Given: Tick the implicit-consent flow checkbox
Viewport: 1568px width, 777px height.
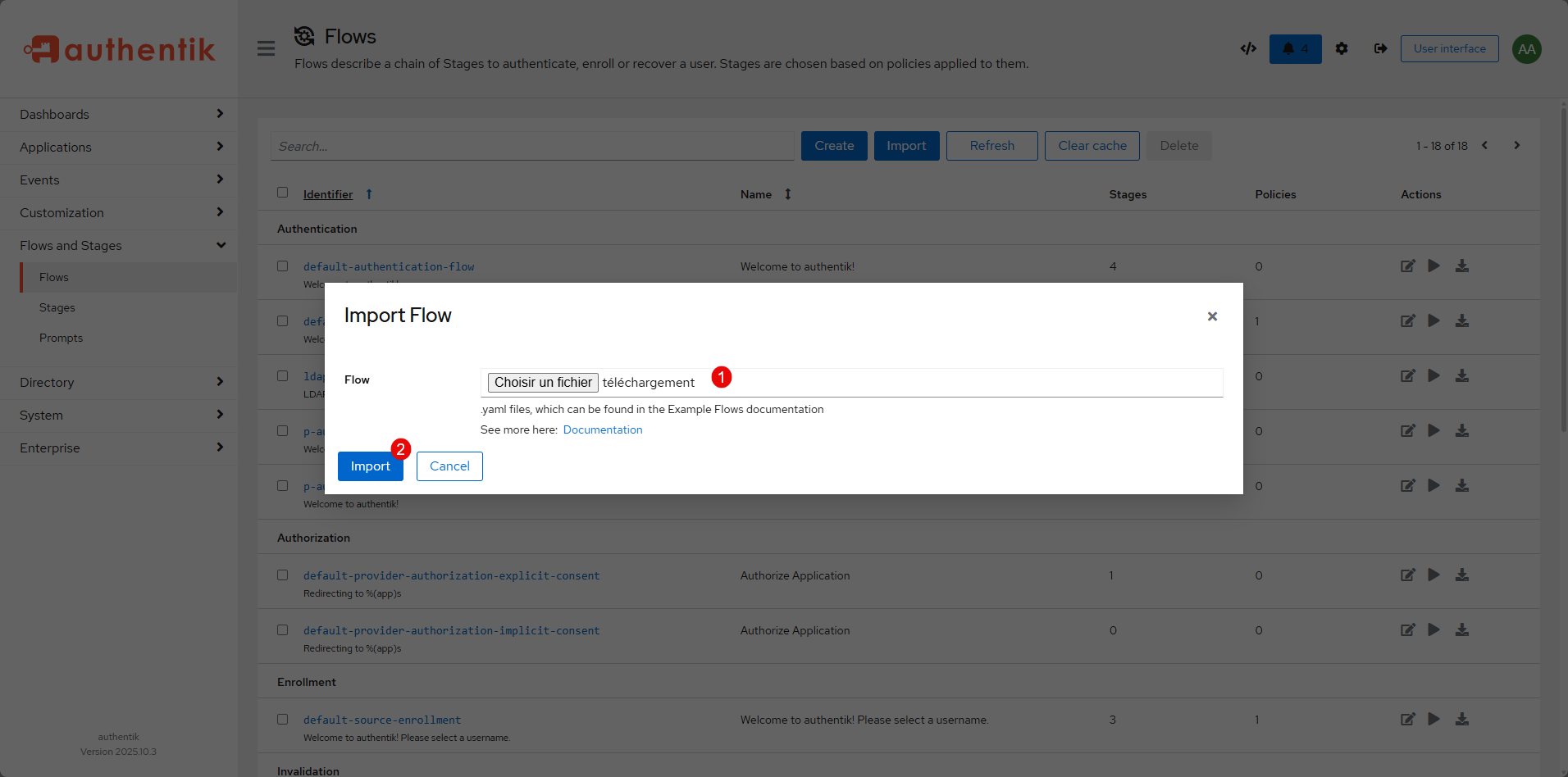Looking at the screenshot, I should click(283, 630).
